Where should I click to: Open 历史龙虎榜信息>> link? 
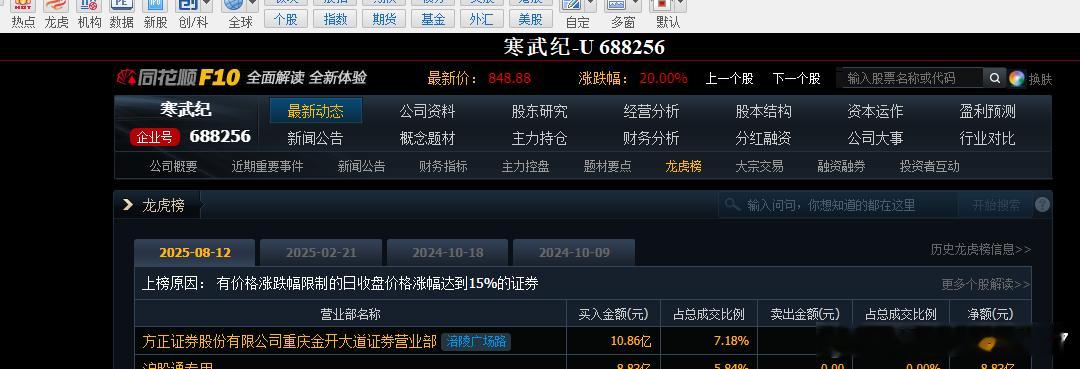(981, 250)
